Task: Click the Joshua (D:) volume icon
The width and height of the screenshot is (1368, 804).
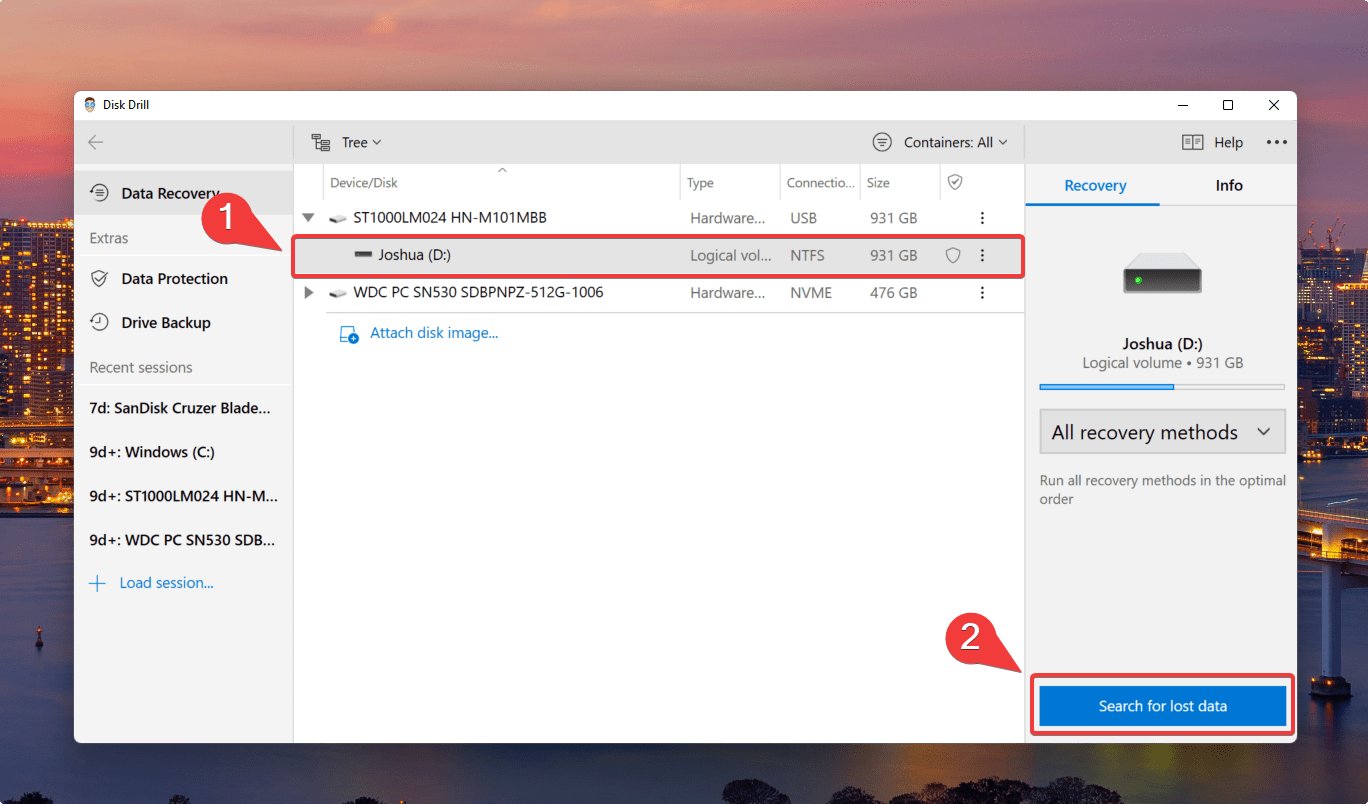Action: [363, 255]
